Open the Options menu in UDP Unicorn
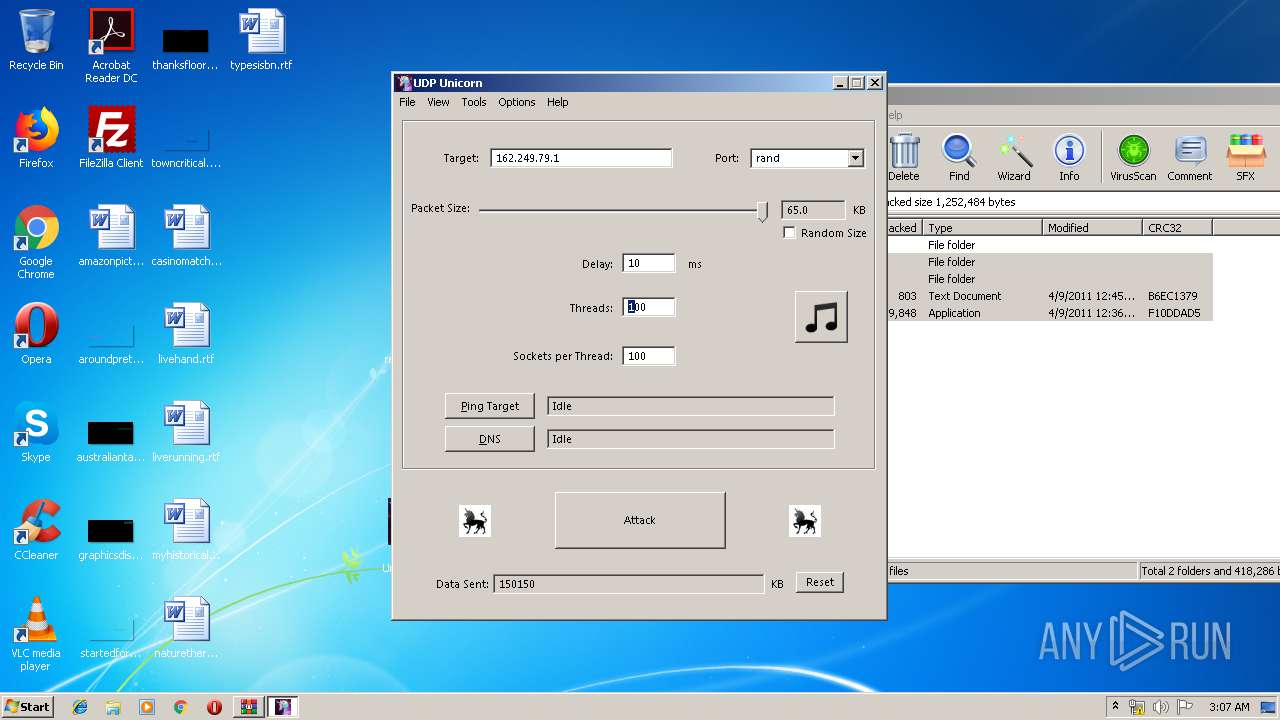The image size is (1280, 720). point(517,102)
